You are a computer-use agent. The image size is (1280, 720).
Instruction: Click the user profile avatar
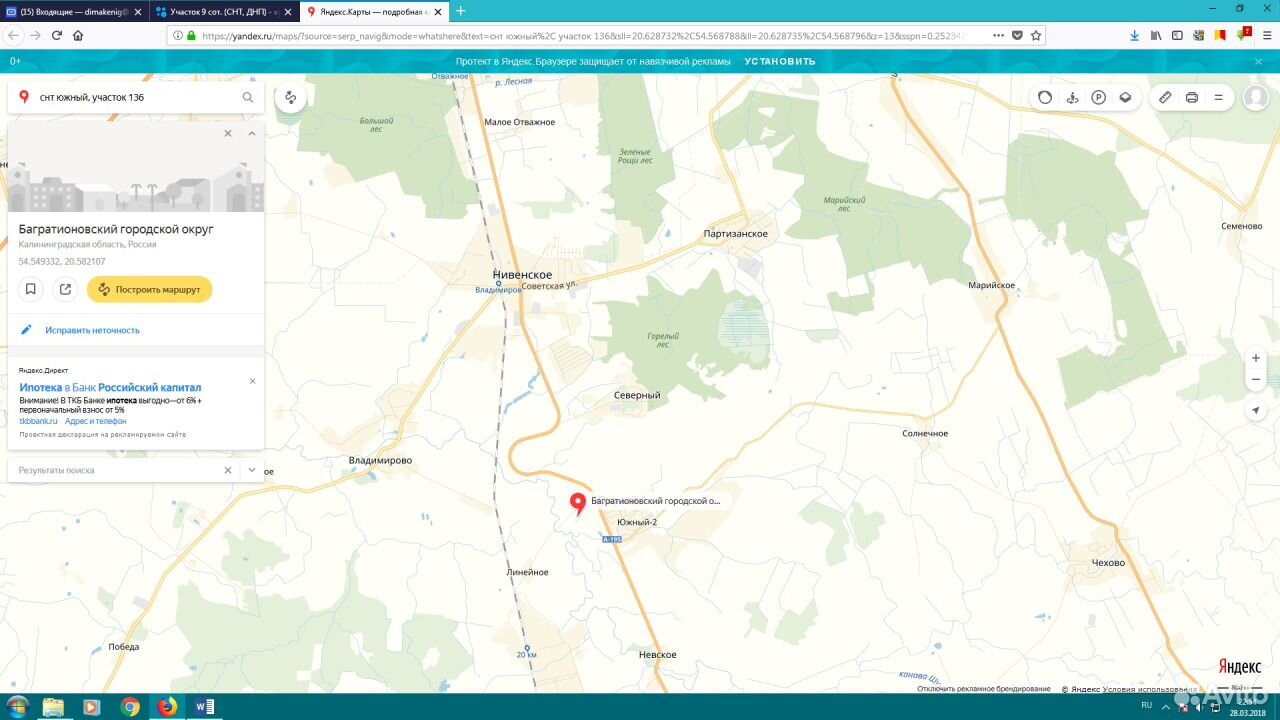pos(1255,97)
